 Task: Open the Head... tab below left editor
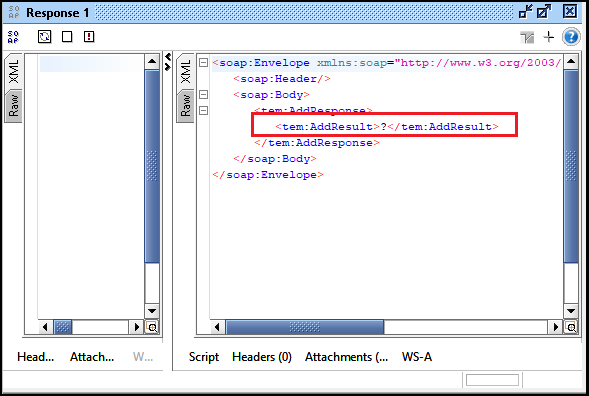click(35, 357)
